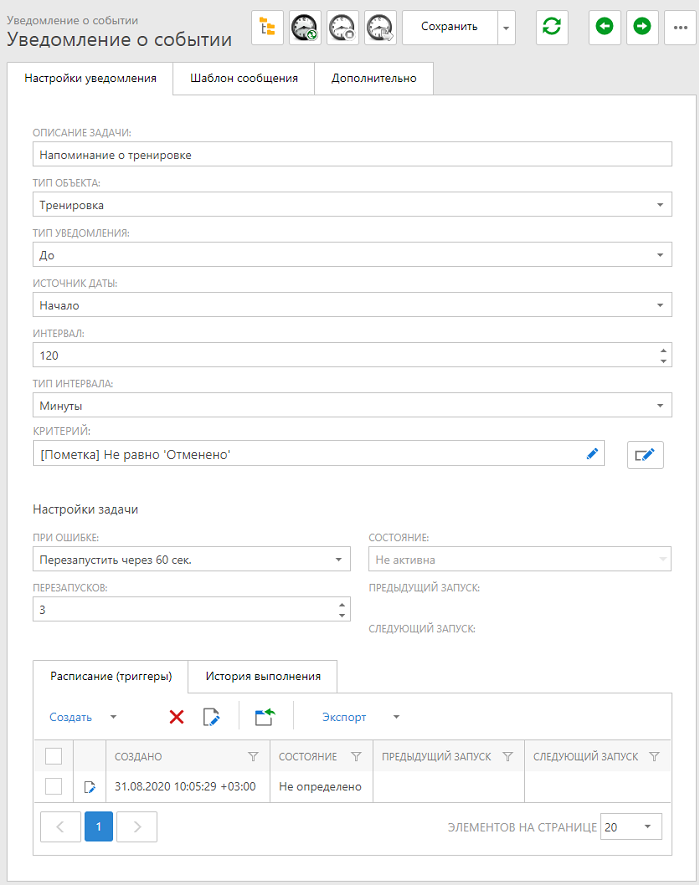
Task: Click the clock icon with green refresh badge
Action: (x=305, y=27)
